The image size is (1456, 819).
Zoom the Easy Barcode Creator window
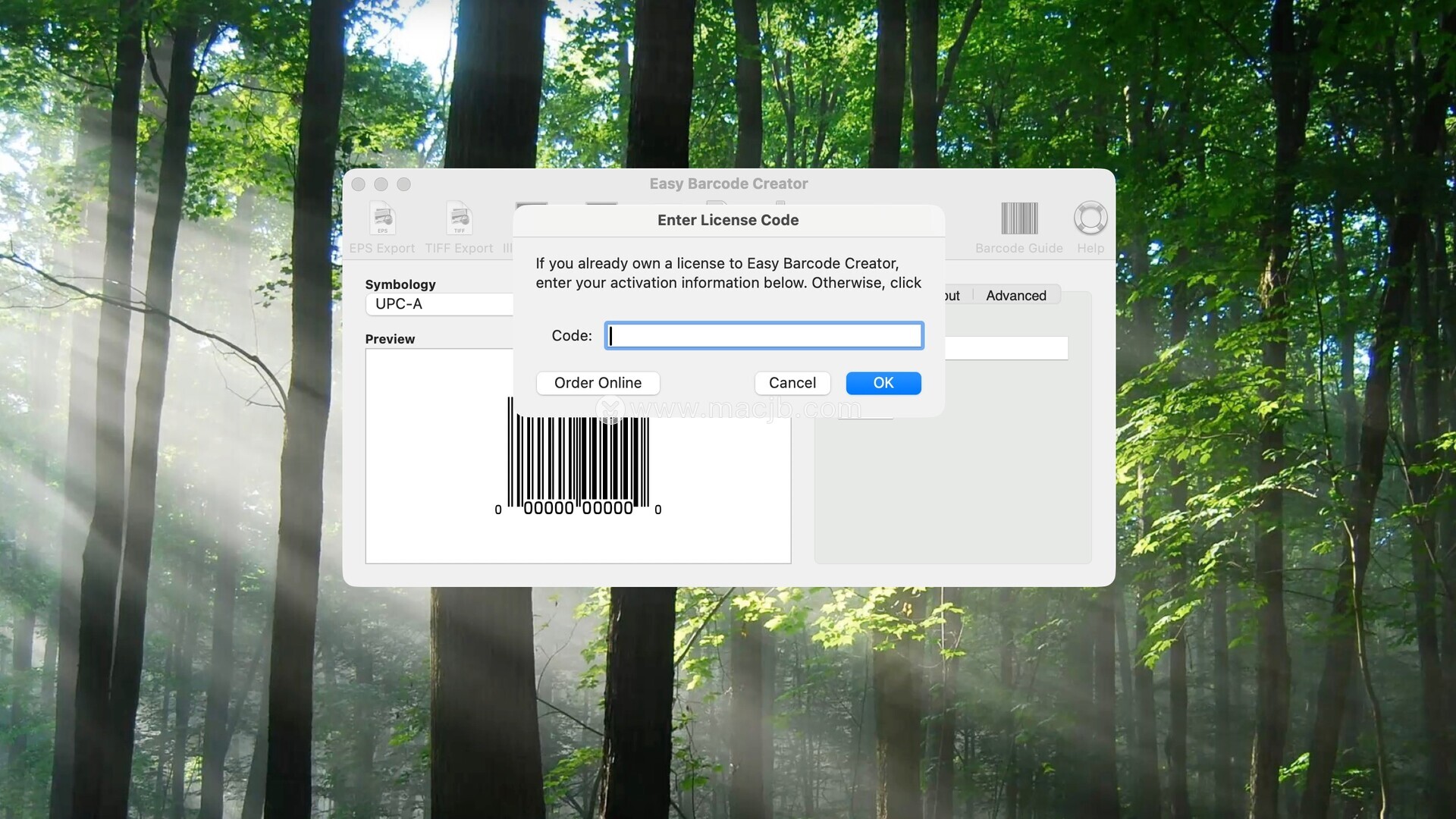click(404, 184)
